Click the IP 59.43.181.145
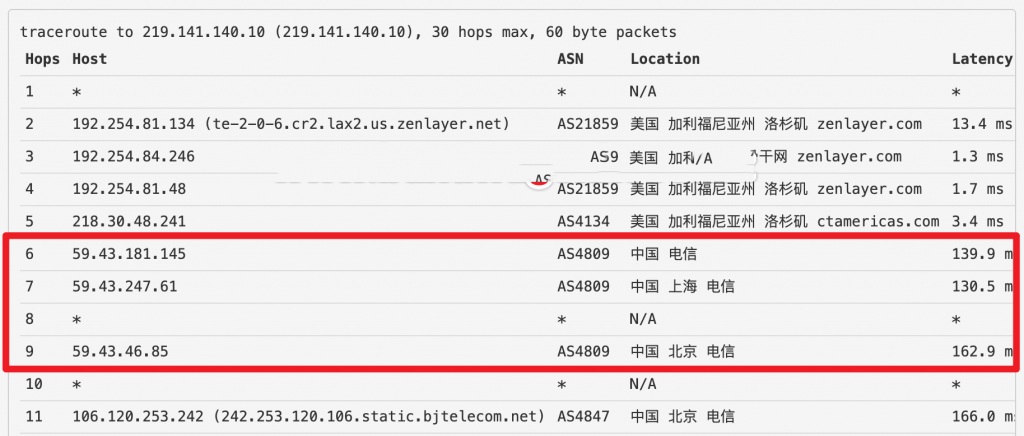Image resolution: width=1024 pixels, height=436 pixels. click(130, 254)
